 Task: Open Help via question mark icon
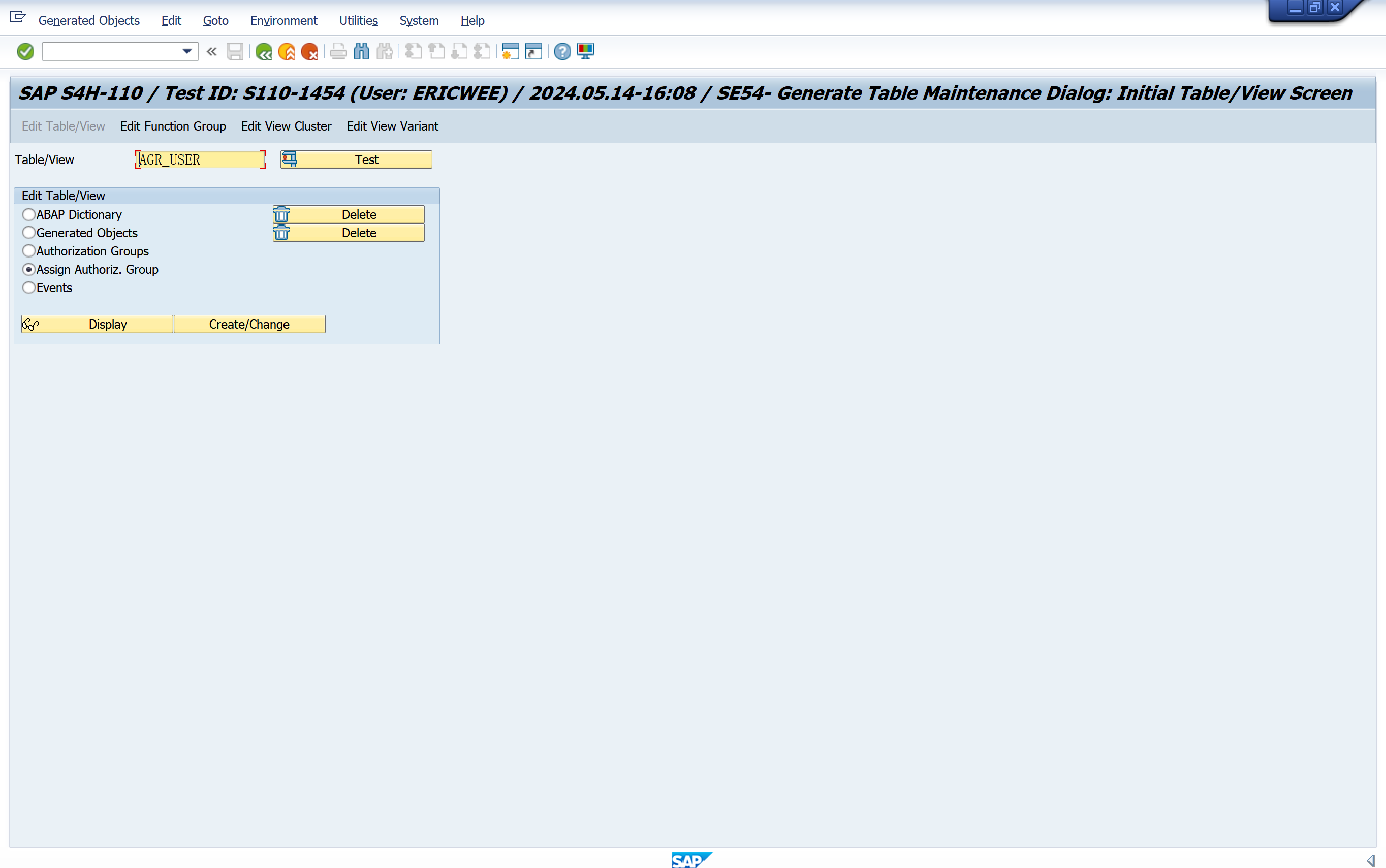click(562, 52)
